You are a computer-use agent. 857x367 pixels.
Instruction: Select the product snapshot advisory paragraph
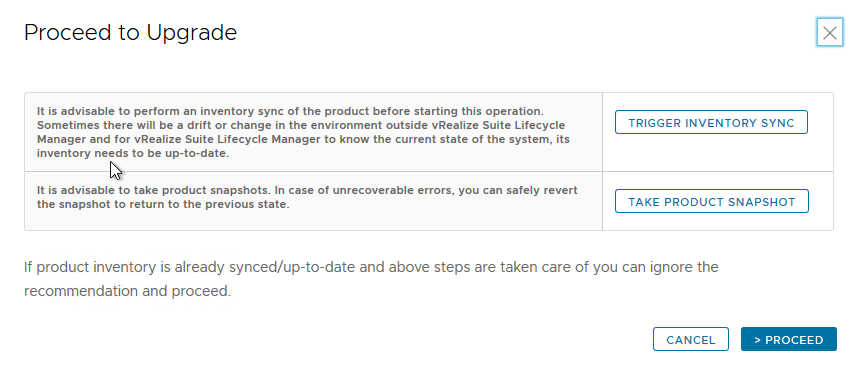pyautogui.click(x=307, y=198)
